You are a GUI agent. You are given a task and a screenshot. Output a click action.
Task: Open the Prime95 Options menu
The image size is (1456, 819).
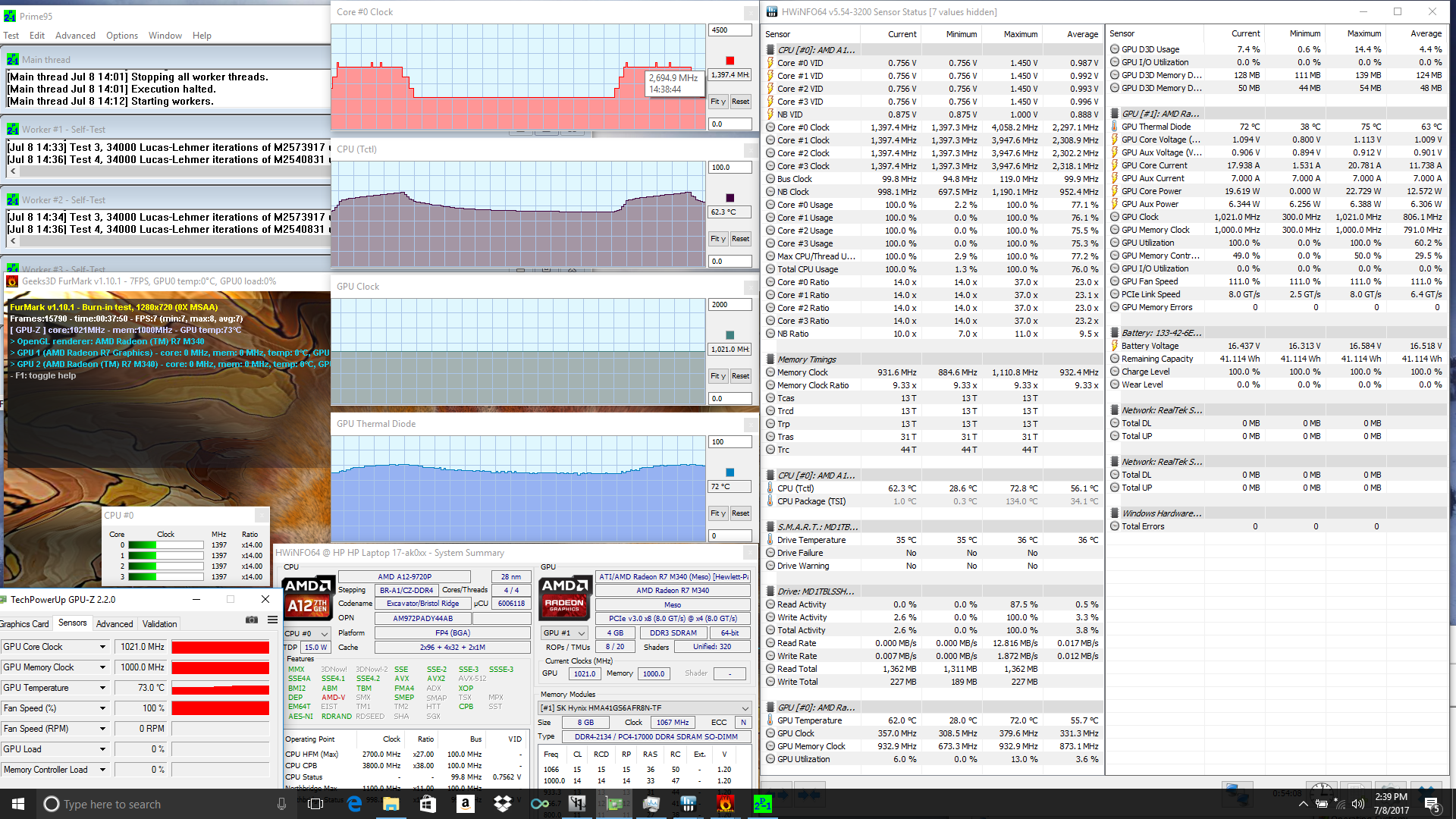pos(122,36)
